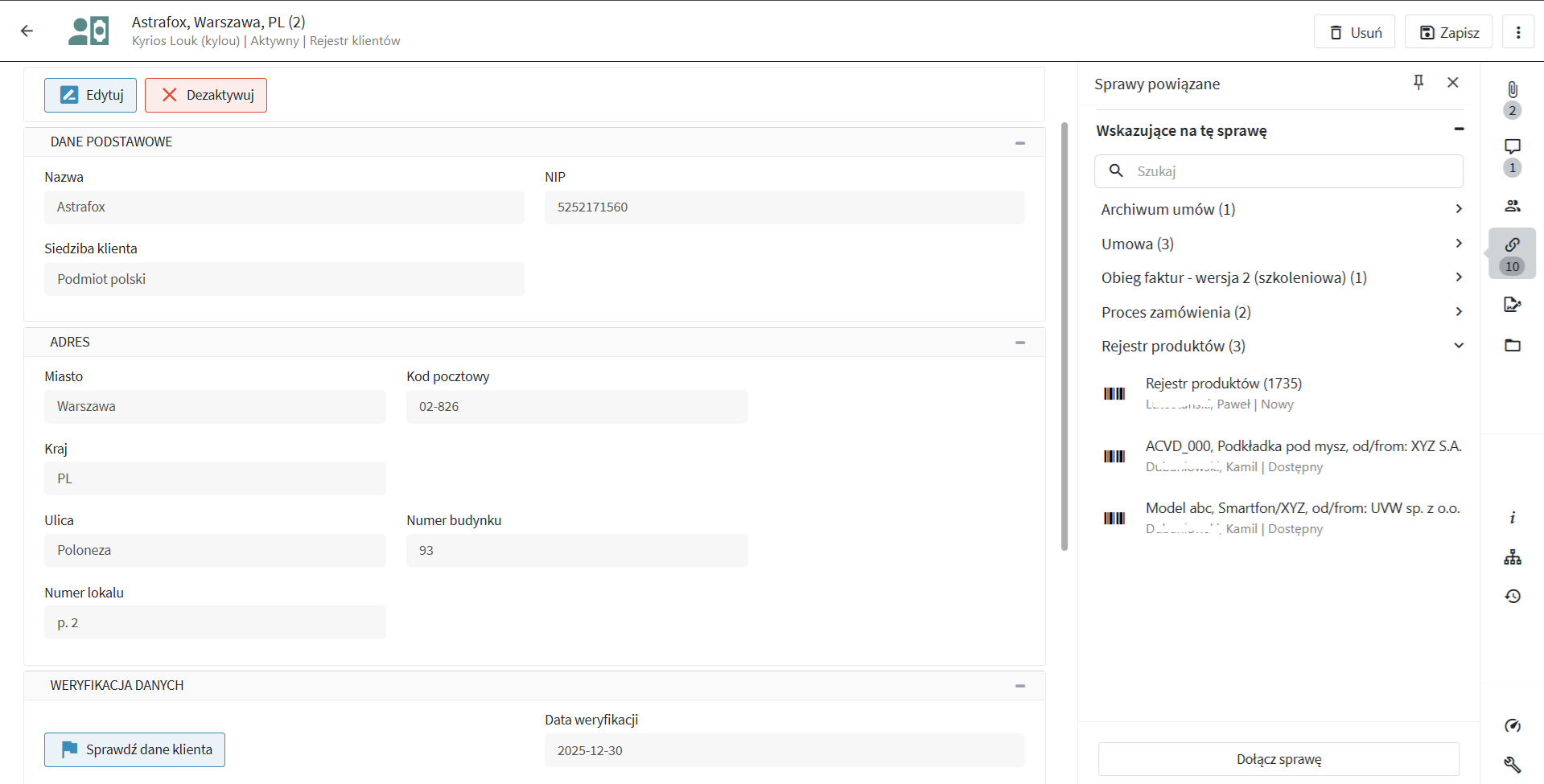Open the comments speech bubble icon
Screen dimensions: 1544x784
click(x=1512, y=146)
